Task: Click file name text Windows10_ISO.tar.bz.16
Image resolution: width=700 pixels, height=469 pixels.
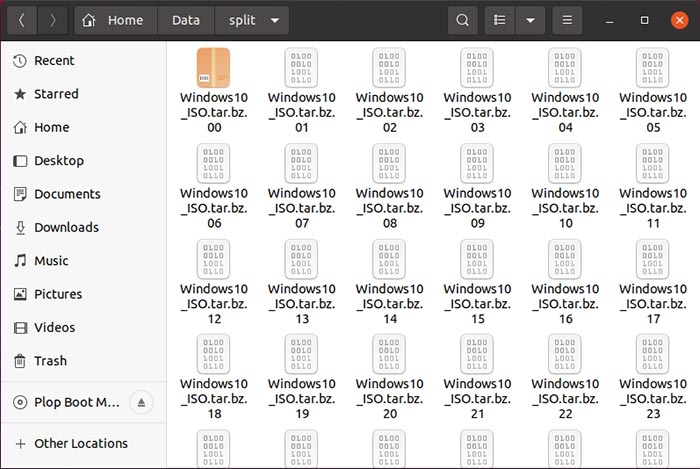Action: point(565,304)
